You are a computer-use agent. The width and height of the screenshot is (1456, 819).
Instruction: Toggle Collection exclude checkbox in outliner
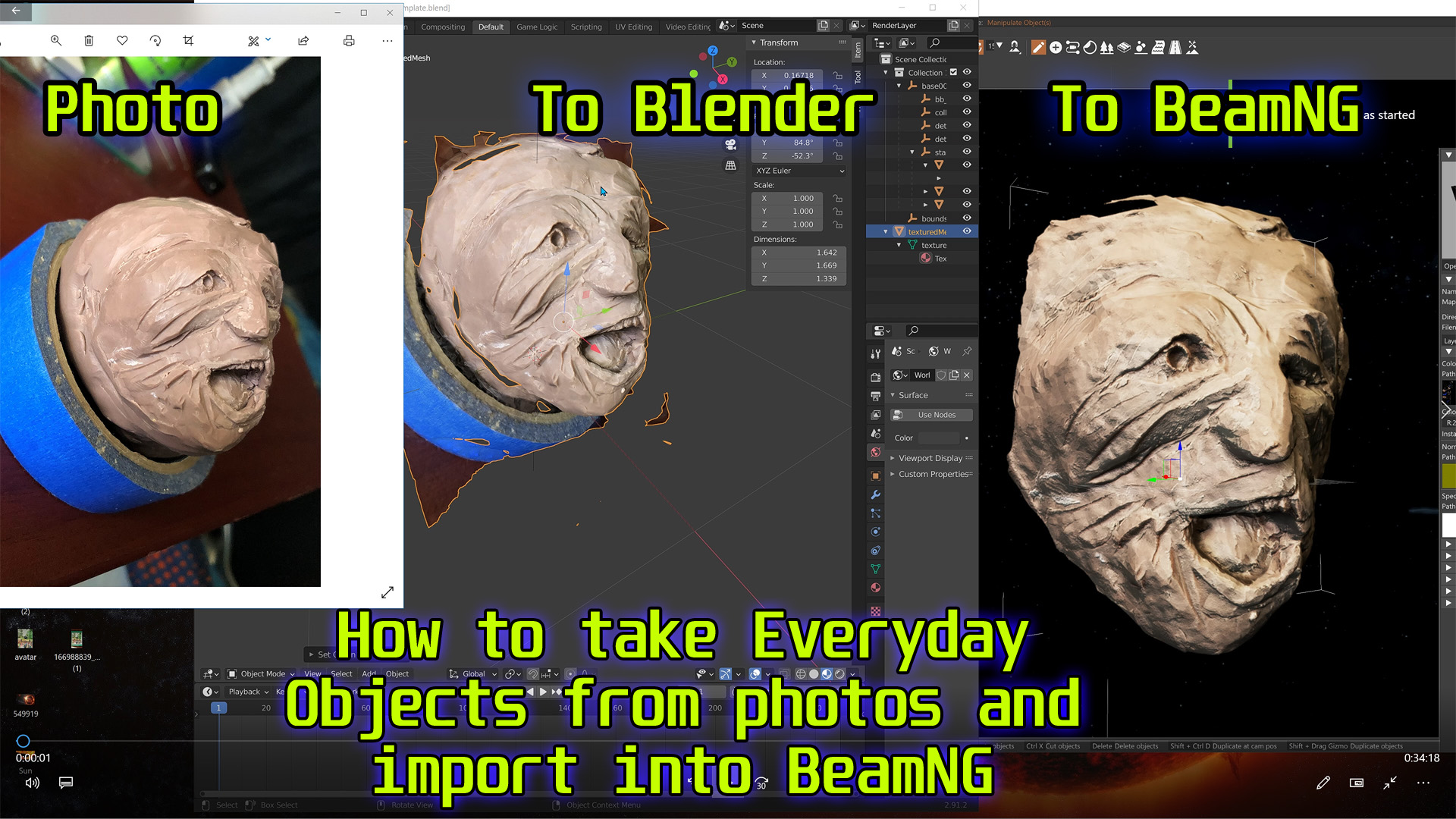click(x=953, y=73)
